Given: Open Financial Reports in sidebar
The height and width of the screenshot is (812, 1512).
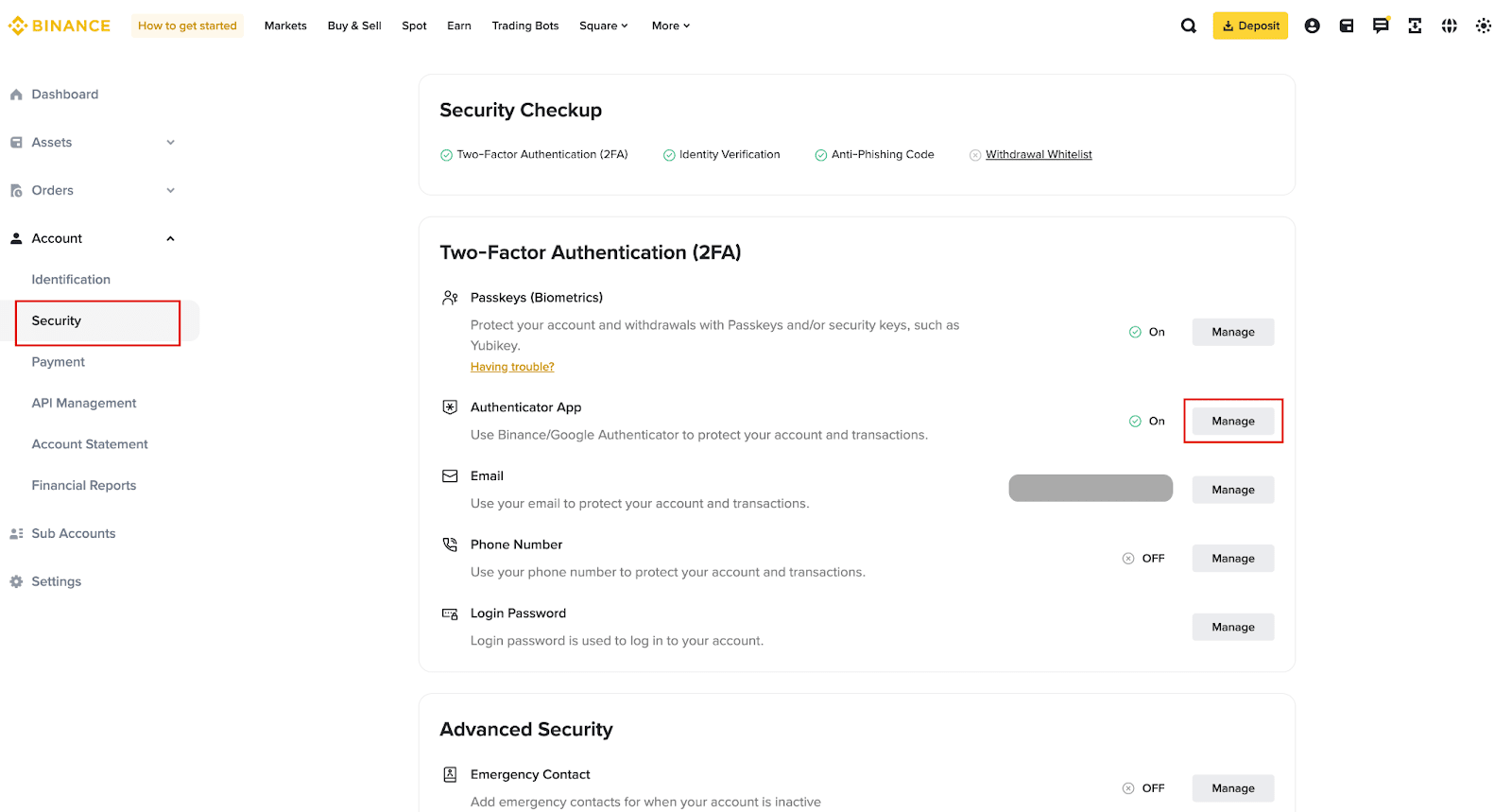Looking at the screenshot, I should 84,486.
